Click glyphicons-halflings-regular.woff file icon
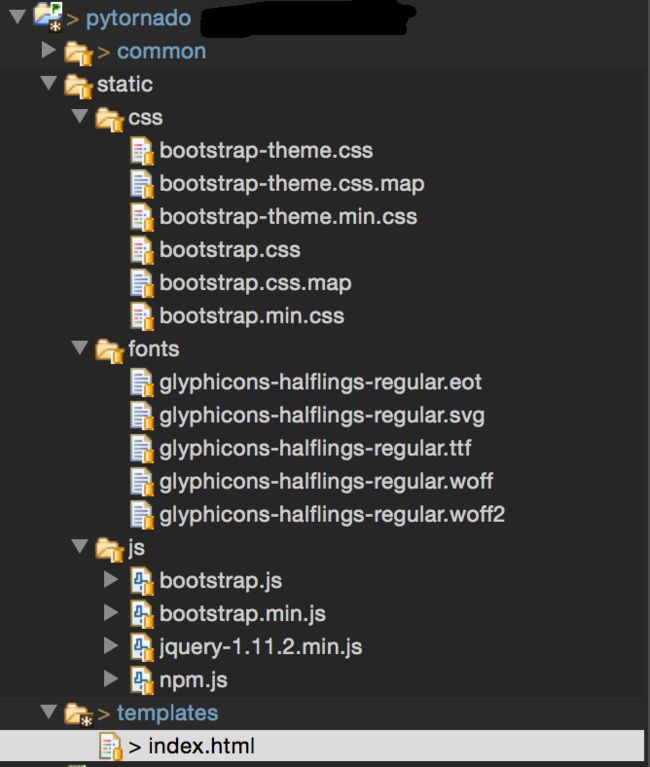The width and height of the screenshot is (650, 767). click(142, 482)
